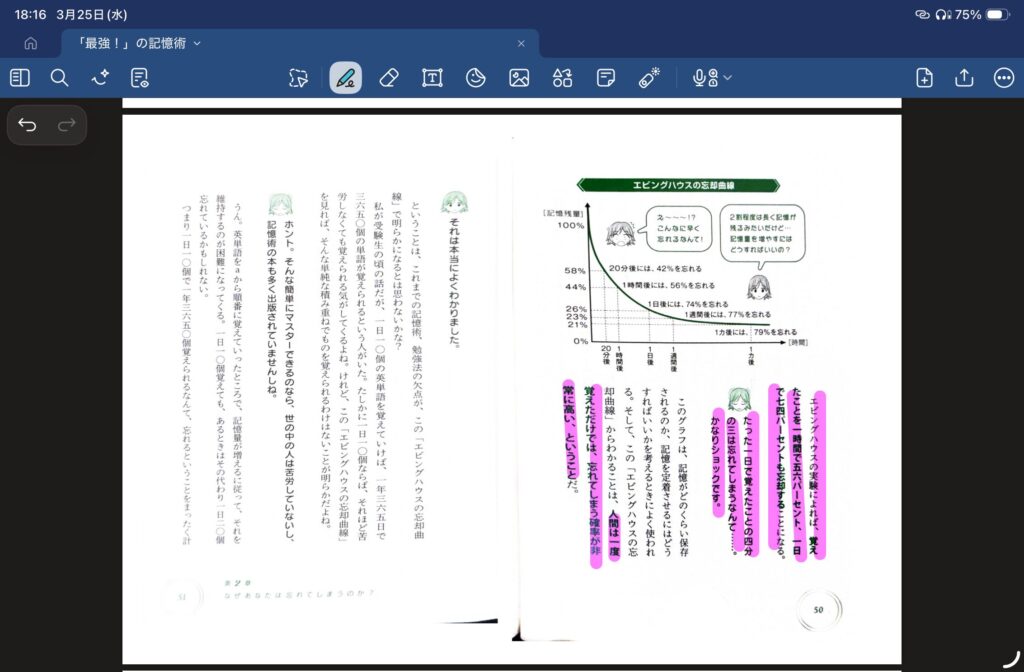The width and height of the screenshot is (1024, 672).
Task: Add a sticky note
Action: (605, 78)
